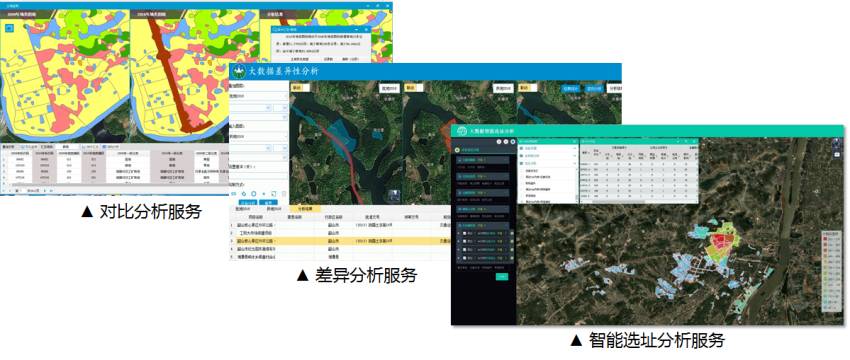This screenshot has height=360, width=850.
Task: Click the map thumbnail switcher on satellite view
Action: point(394,196)
